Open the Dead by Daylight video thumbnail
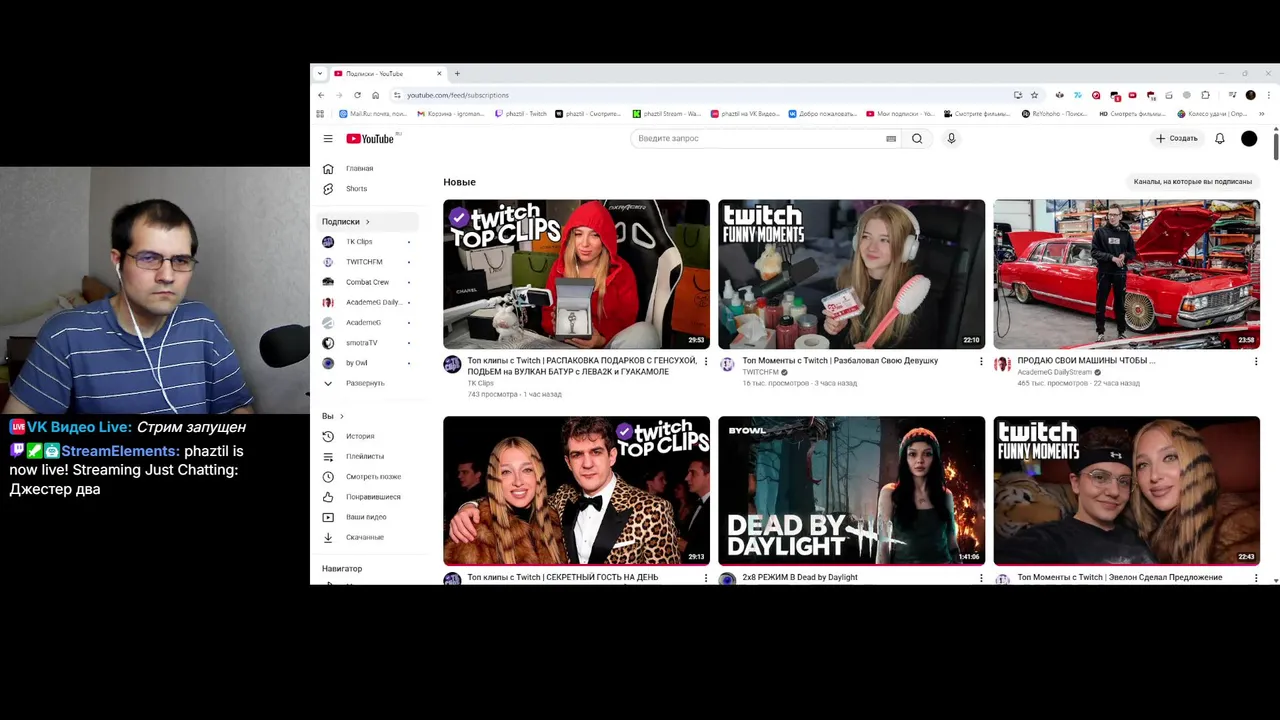Viewport: 1280px width, 720px height. click(x=851, y=491)
